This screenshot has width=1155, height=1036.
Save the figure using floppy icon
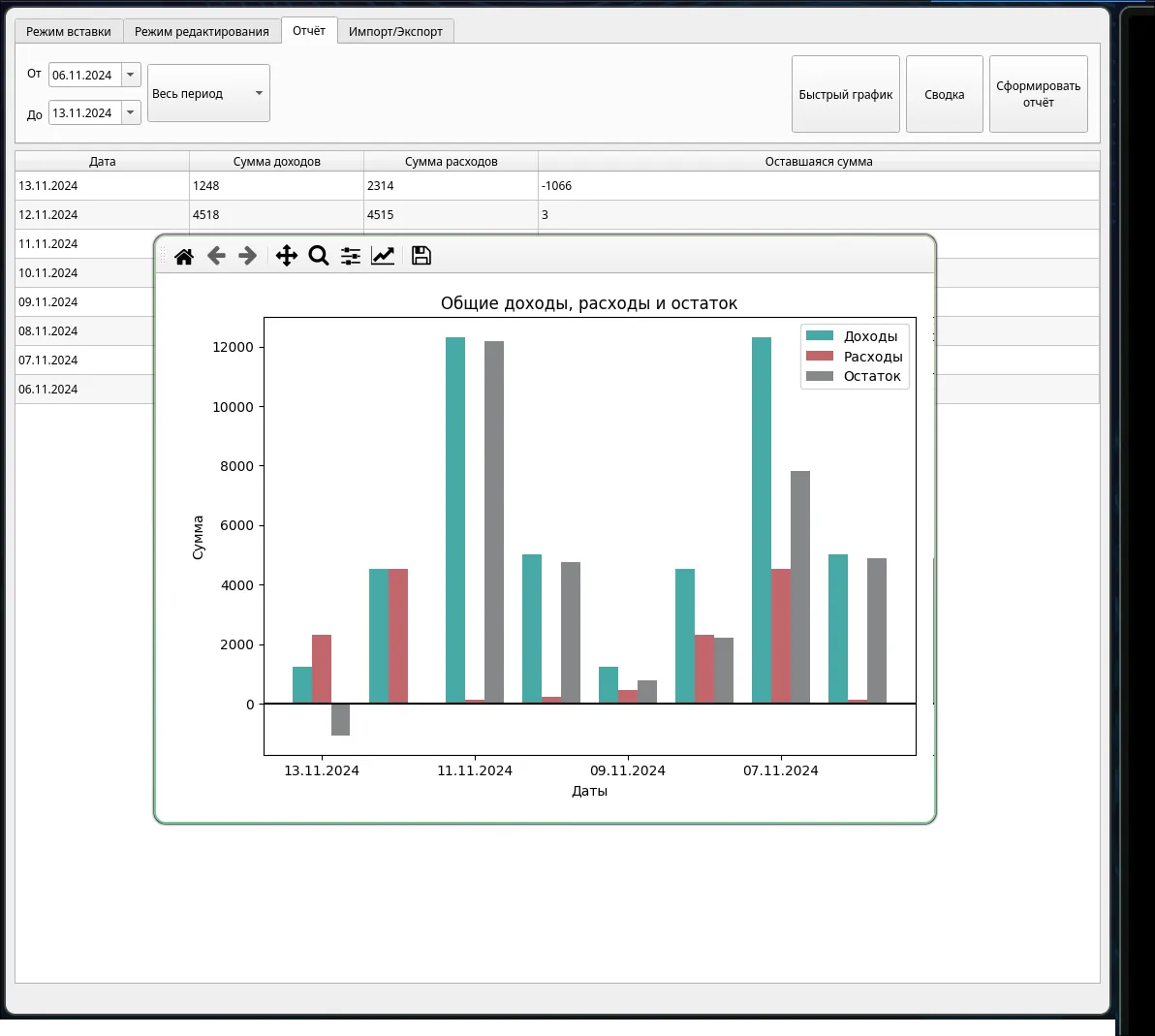[x=421, y=256]
